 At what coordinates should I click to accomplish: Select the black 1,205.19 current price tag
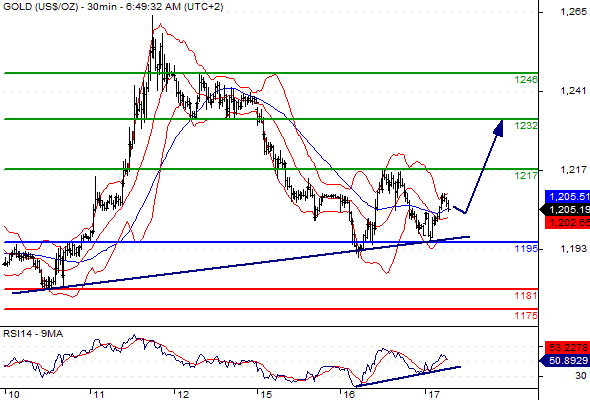coord(566,210)
